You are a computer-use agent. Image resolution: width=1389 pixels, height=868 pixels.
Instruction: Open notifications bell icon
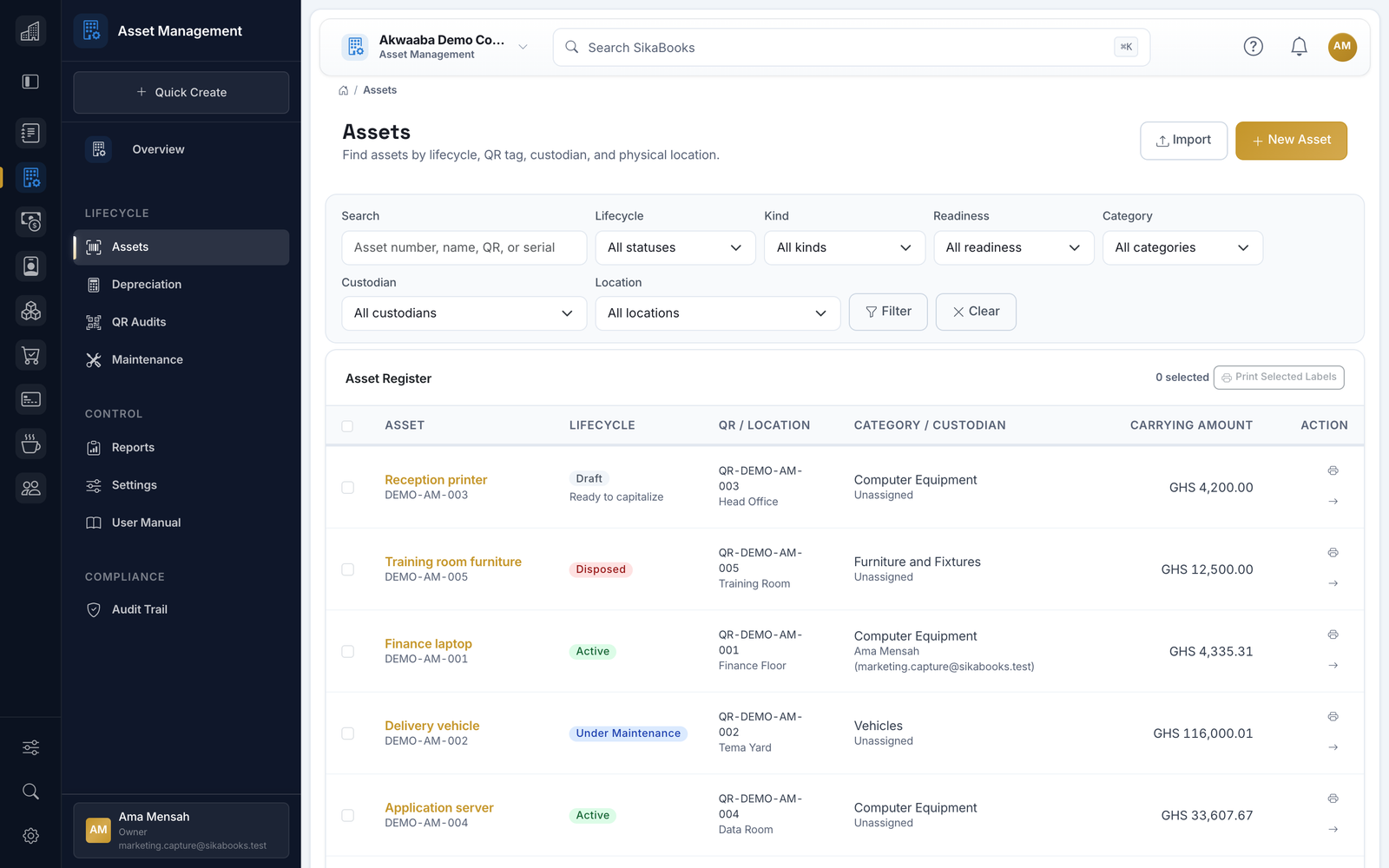click(x=1299, y=47)
